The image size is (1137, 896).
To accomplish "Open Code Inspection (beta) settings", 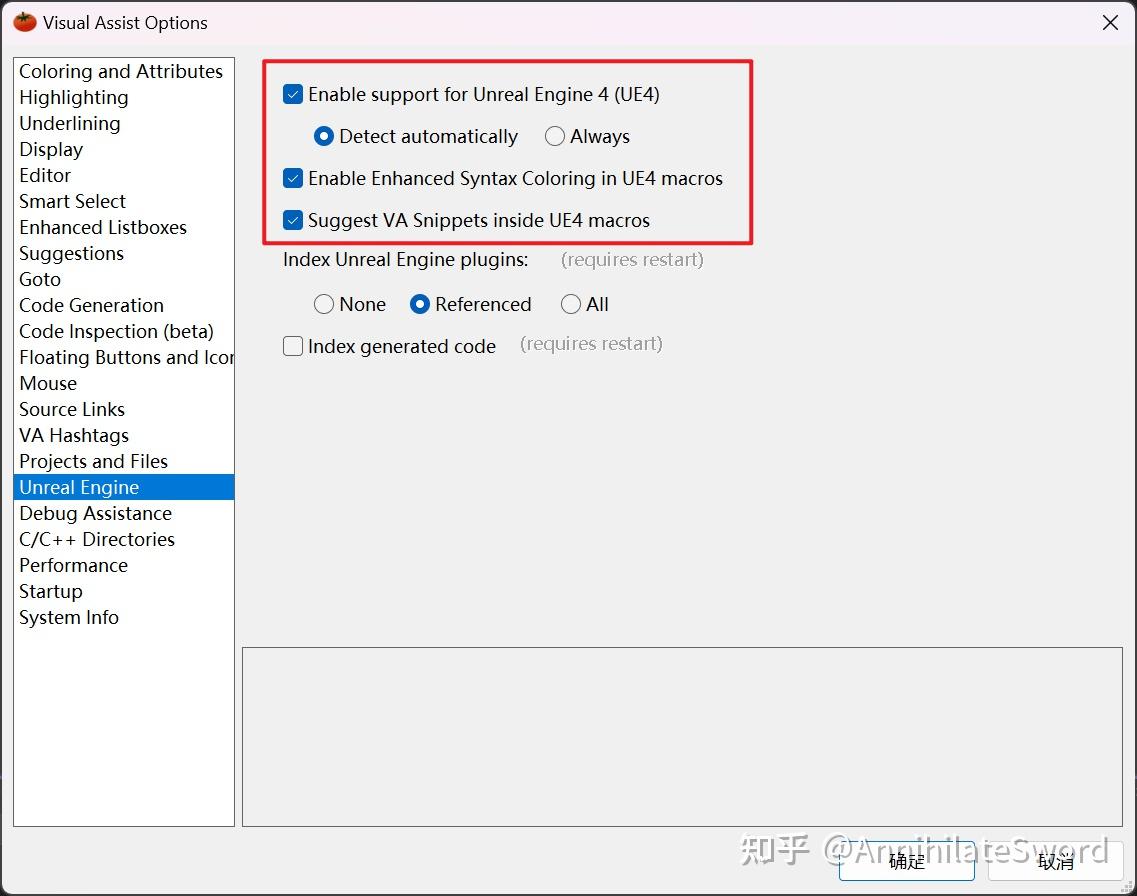I will click(x=116, y=331).
